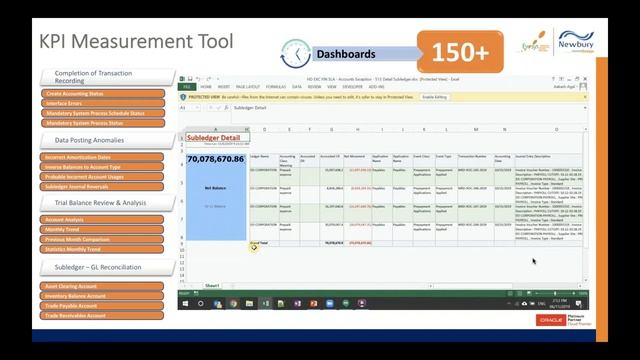Image resolution: width=640 pixels, height=360 pixels.
Task: Click Previous Month Comparison button
Action: coord(102,239)
